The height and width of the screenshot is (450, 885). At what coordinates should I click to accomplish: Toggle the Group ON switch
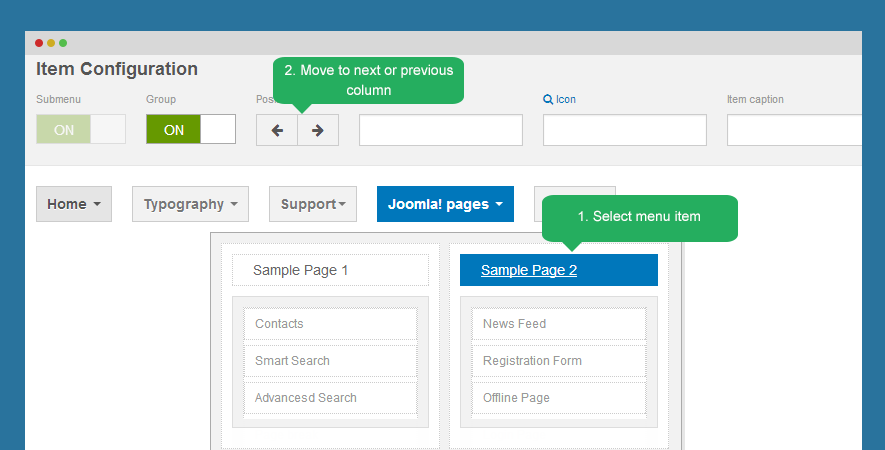(x=191, y=130)
